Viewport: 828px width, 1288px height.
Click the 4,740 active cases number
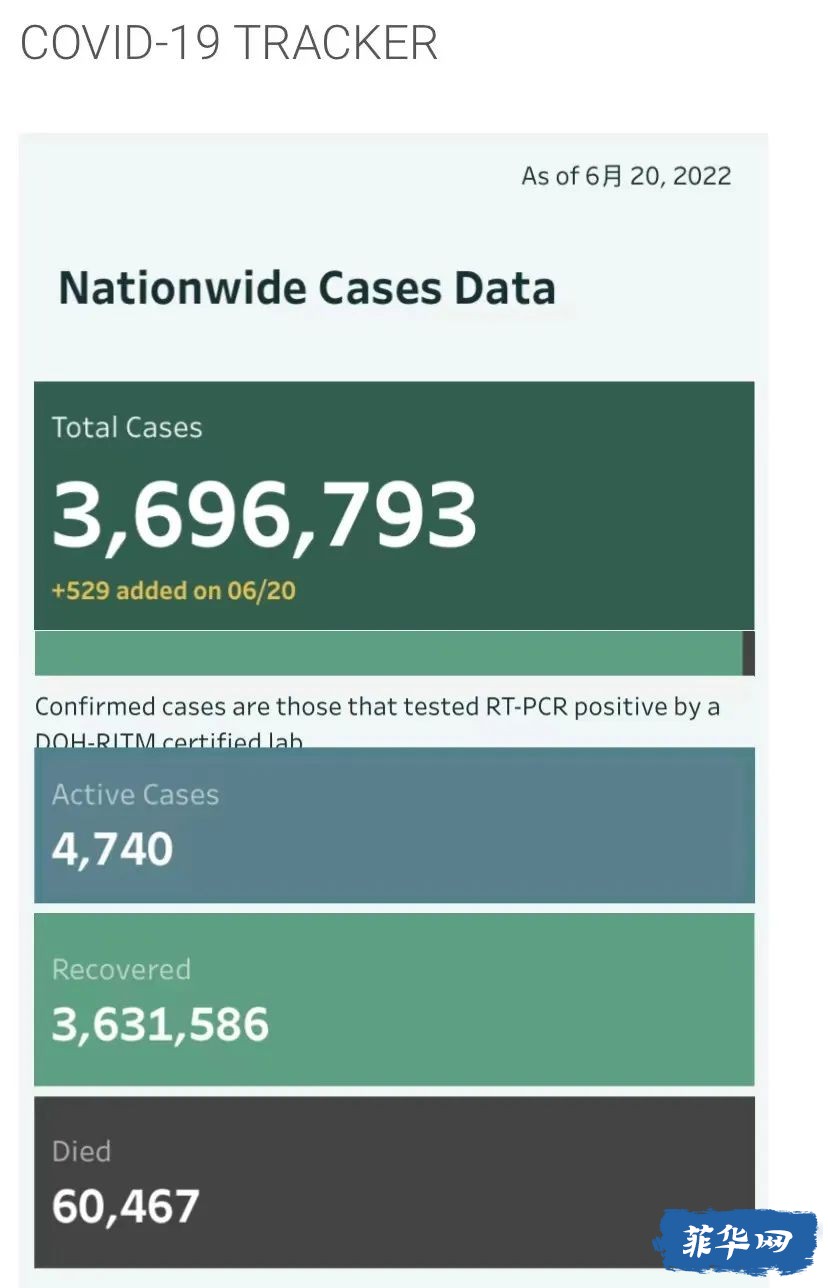112,849
